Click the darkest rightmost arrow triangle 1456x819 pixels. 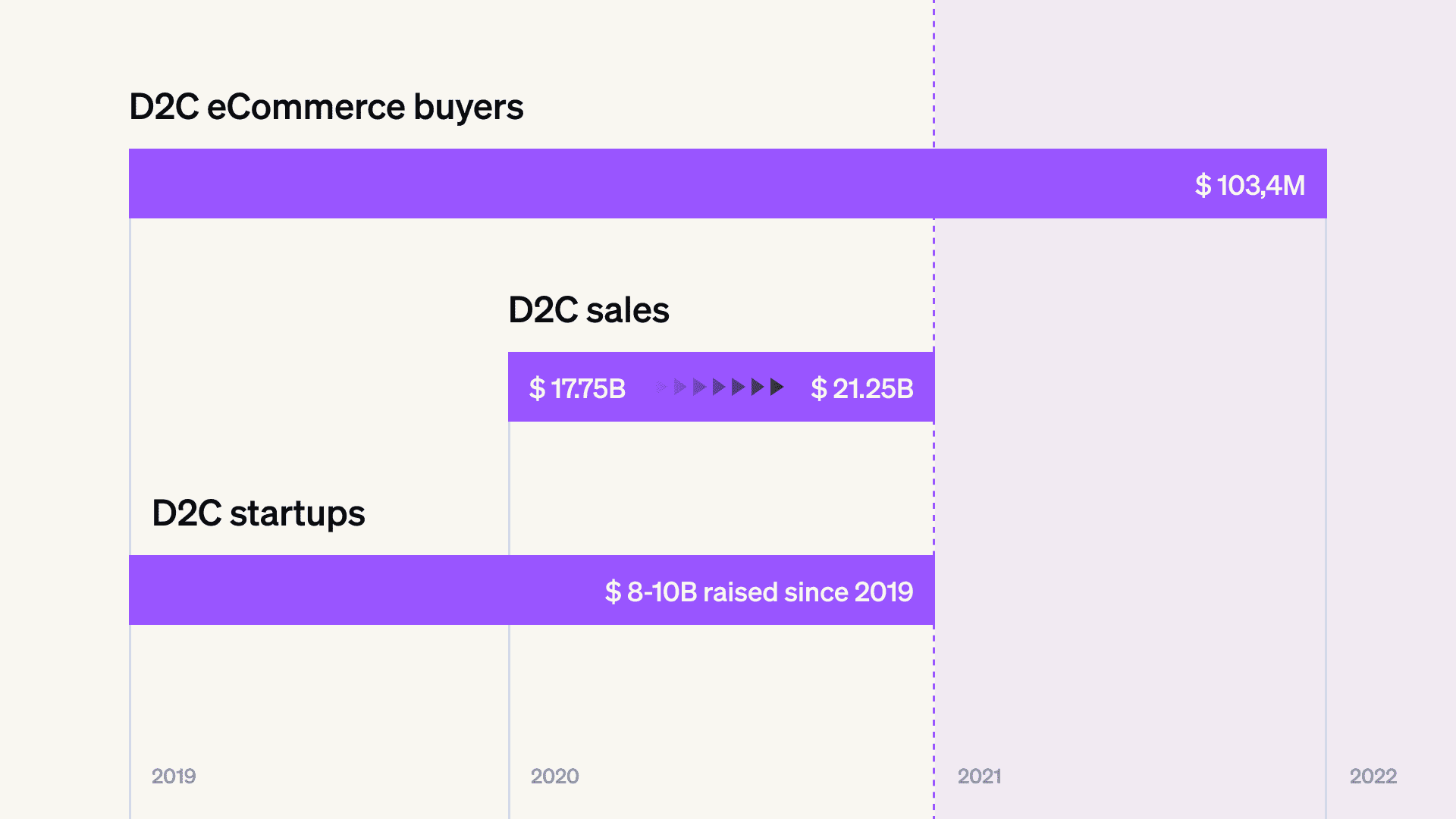[x=777, y=388]
